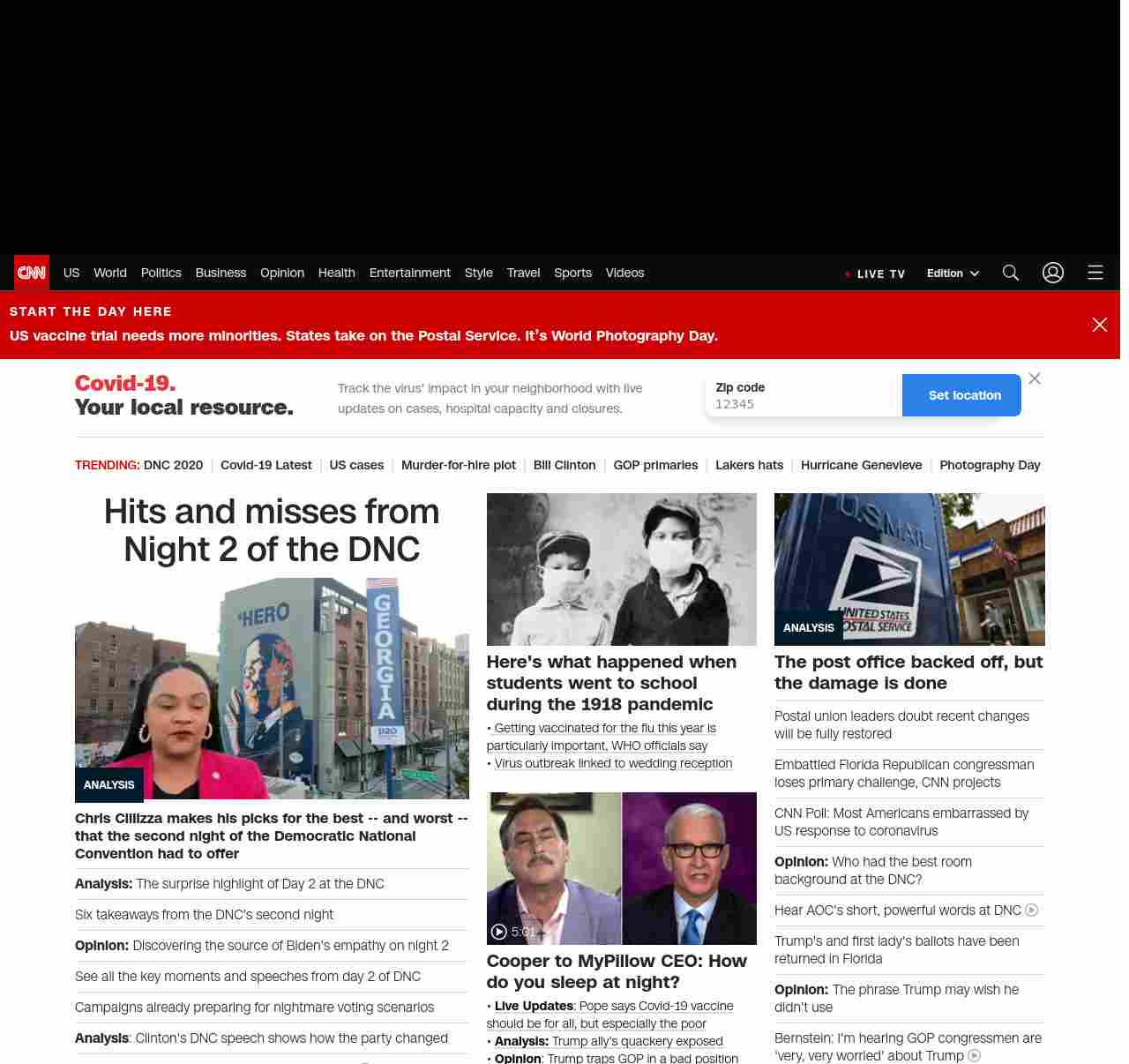Click the Live TV link
The height and width of the screenshot is (1064, 1129).
(x=875, y=273)
